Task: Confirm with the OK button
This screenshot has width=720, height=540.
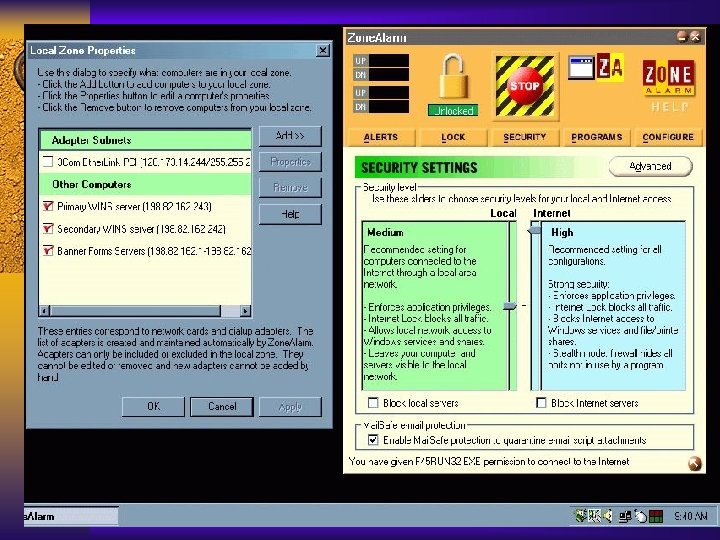Action: pyautogui.click(x=153, y=407)
